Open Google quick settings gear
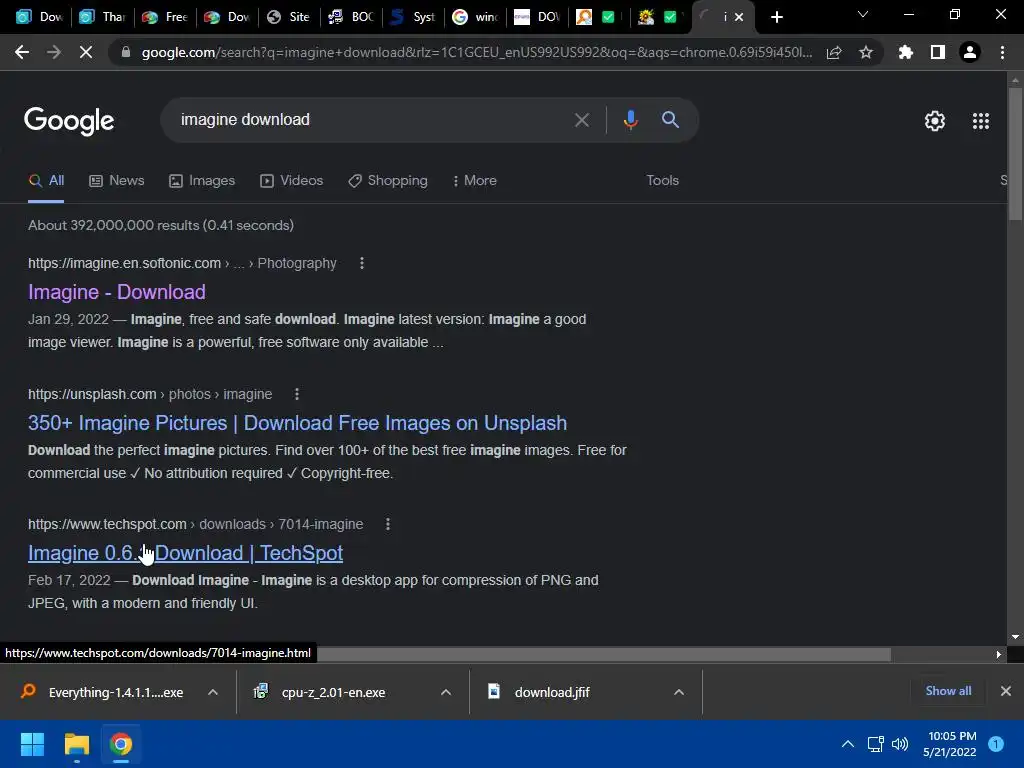 tap(935, 121)
